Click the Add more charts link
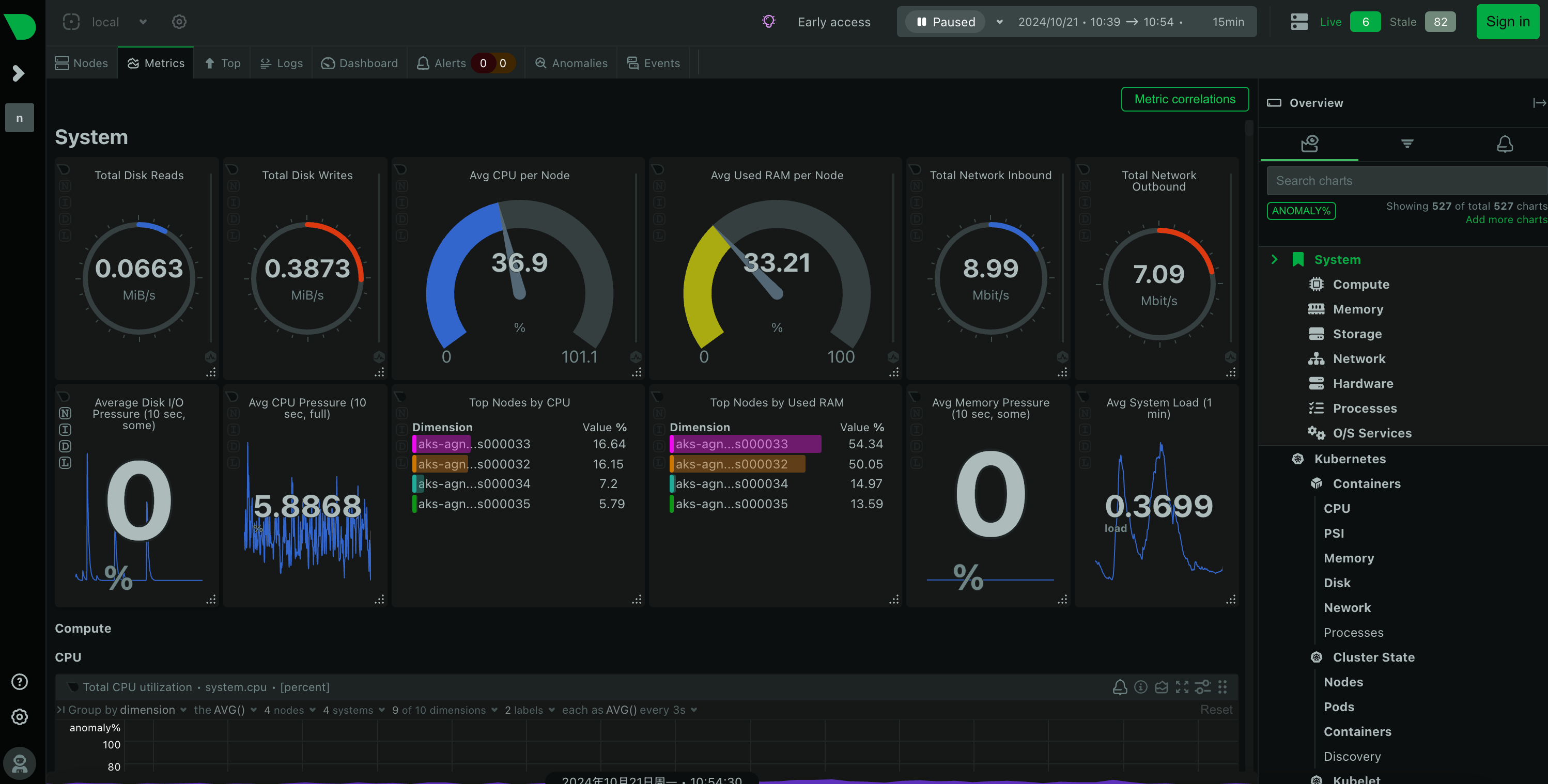This screenshot has width=1548, height=784. click(1506, 219)
